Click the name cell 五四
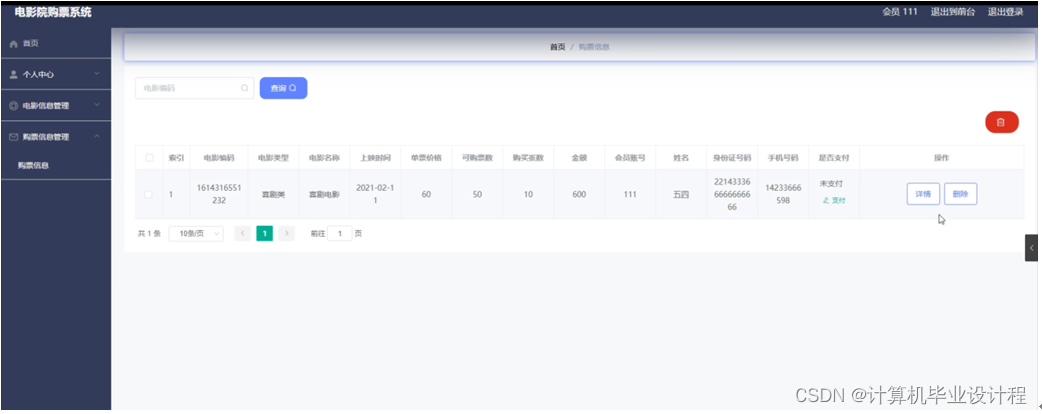 tap(681, 195)
